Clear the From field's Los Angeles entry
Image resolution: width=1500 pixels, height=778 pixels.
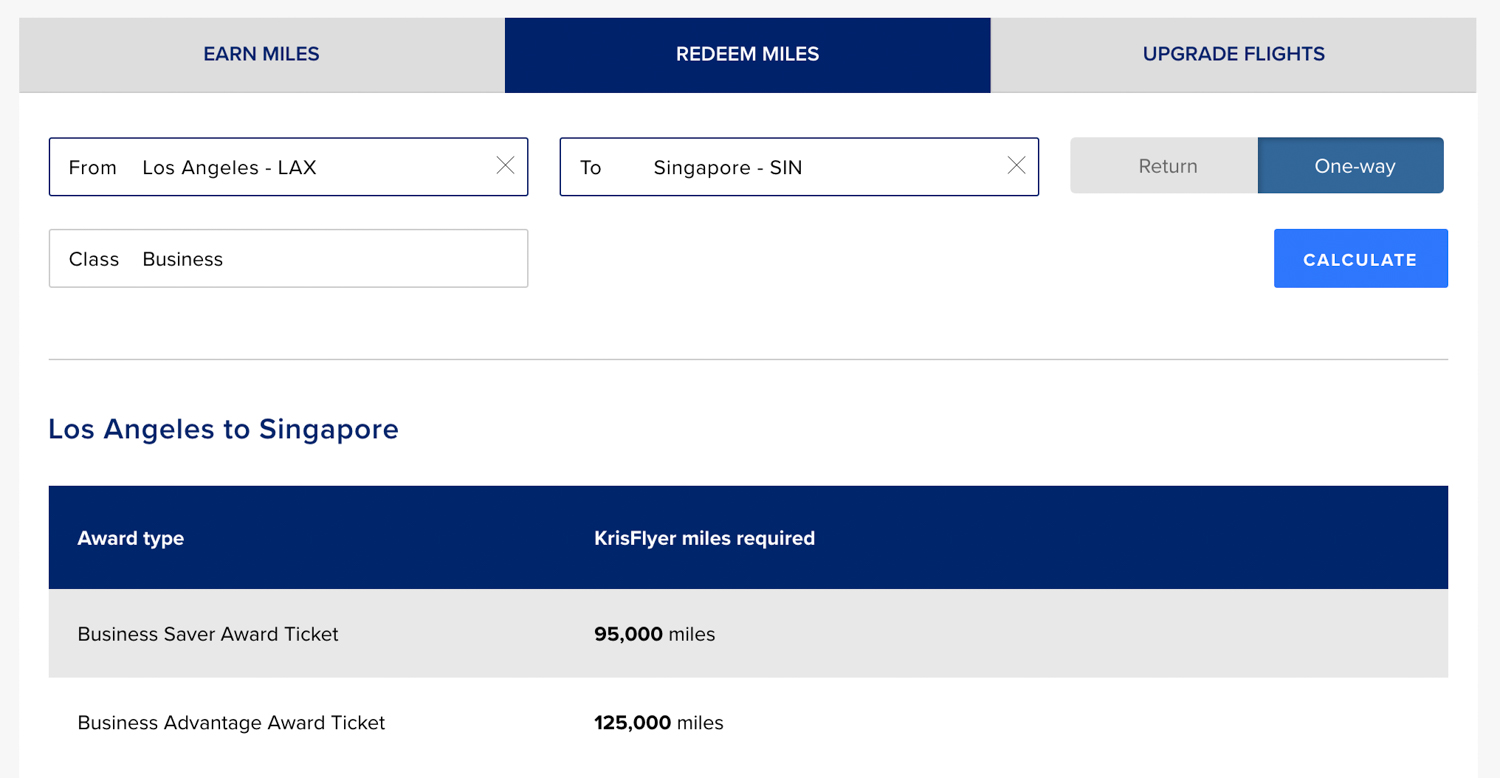click(x=505, y=166)
